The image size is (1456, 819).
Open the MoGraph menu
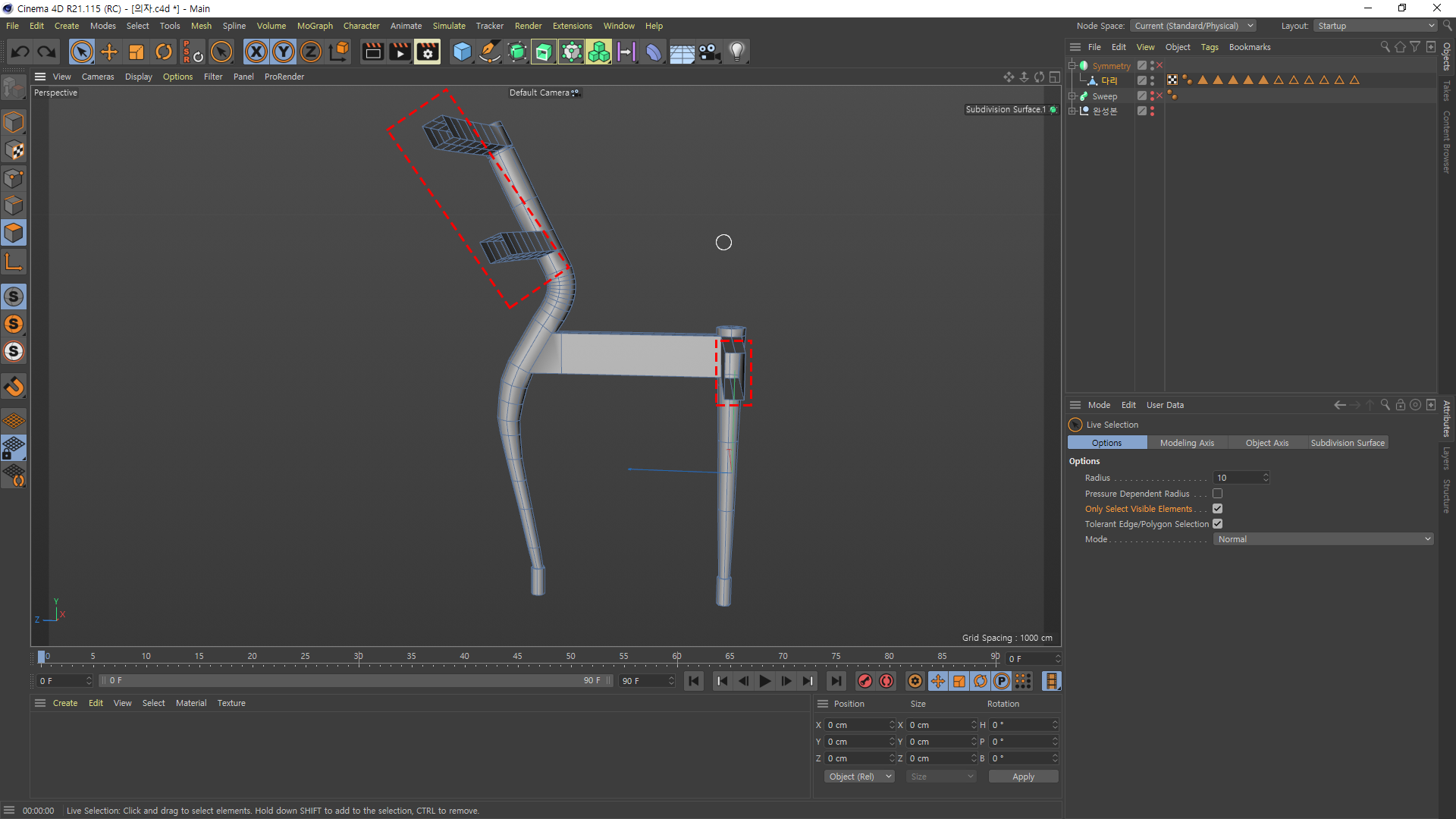pyautogui.click(x=315, y=26)
